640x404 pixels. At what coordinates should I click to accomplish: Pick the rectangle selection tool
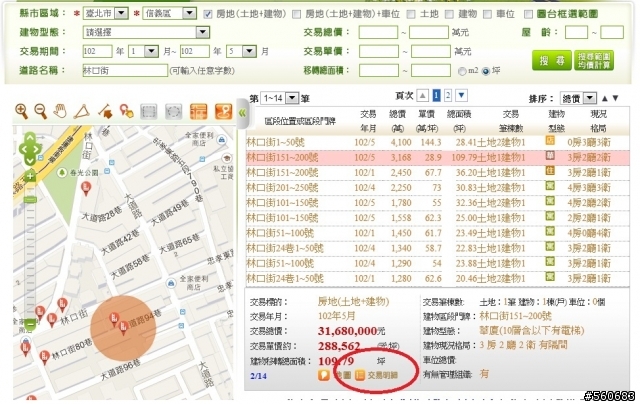[x=149, y=111]
